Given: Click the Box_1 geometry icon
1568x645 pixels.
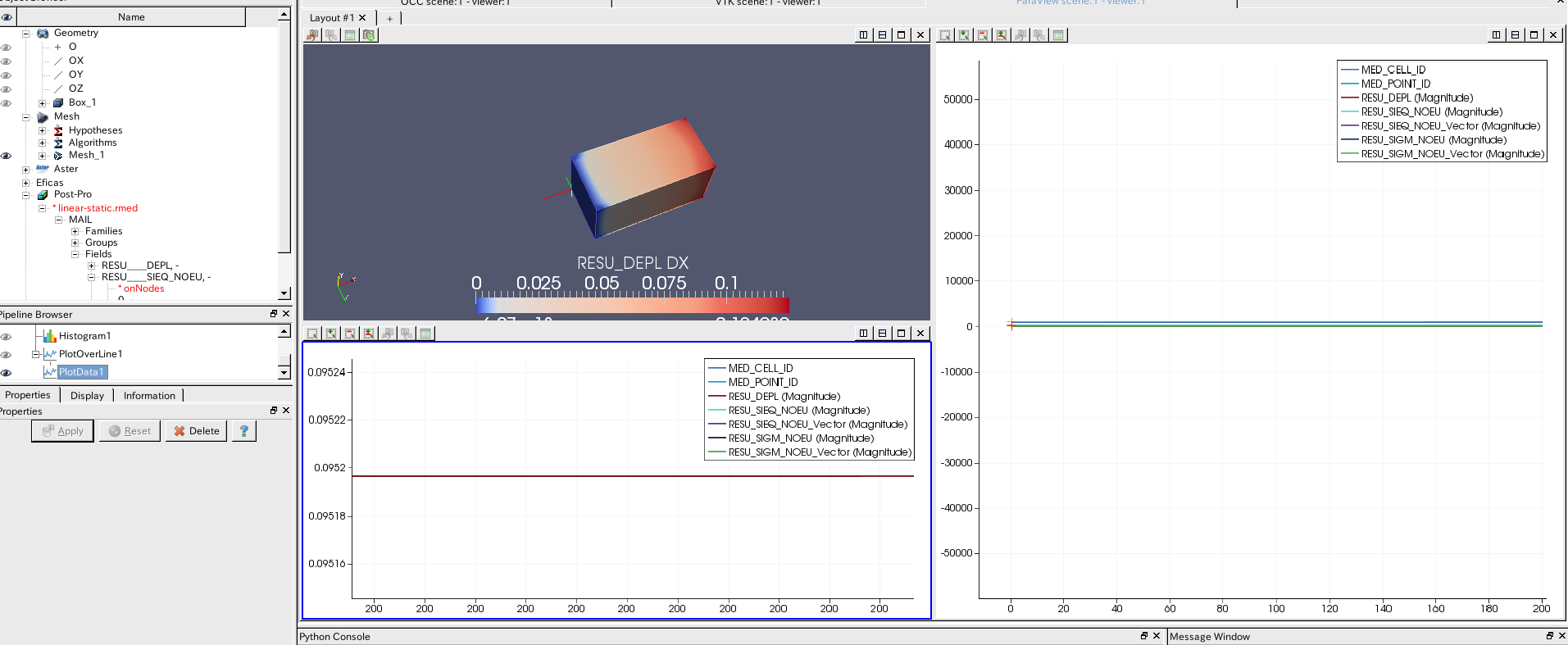Looking at the screenshot, I should (58, 102).
